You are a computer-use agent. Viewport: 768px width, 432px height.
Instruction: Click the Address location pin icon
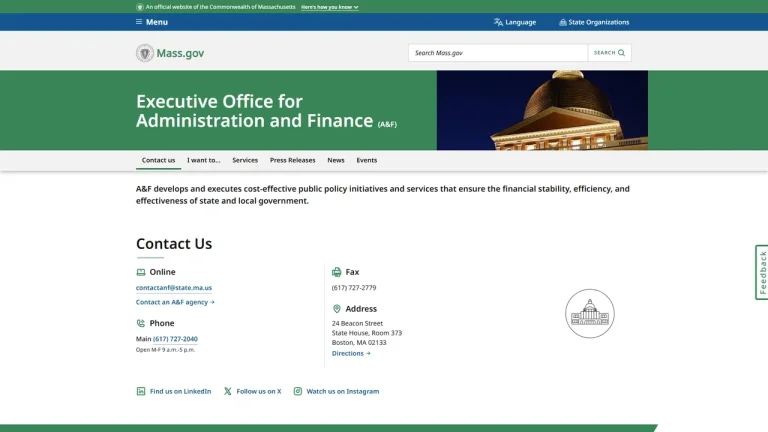tap(336, 309)
